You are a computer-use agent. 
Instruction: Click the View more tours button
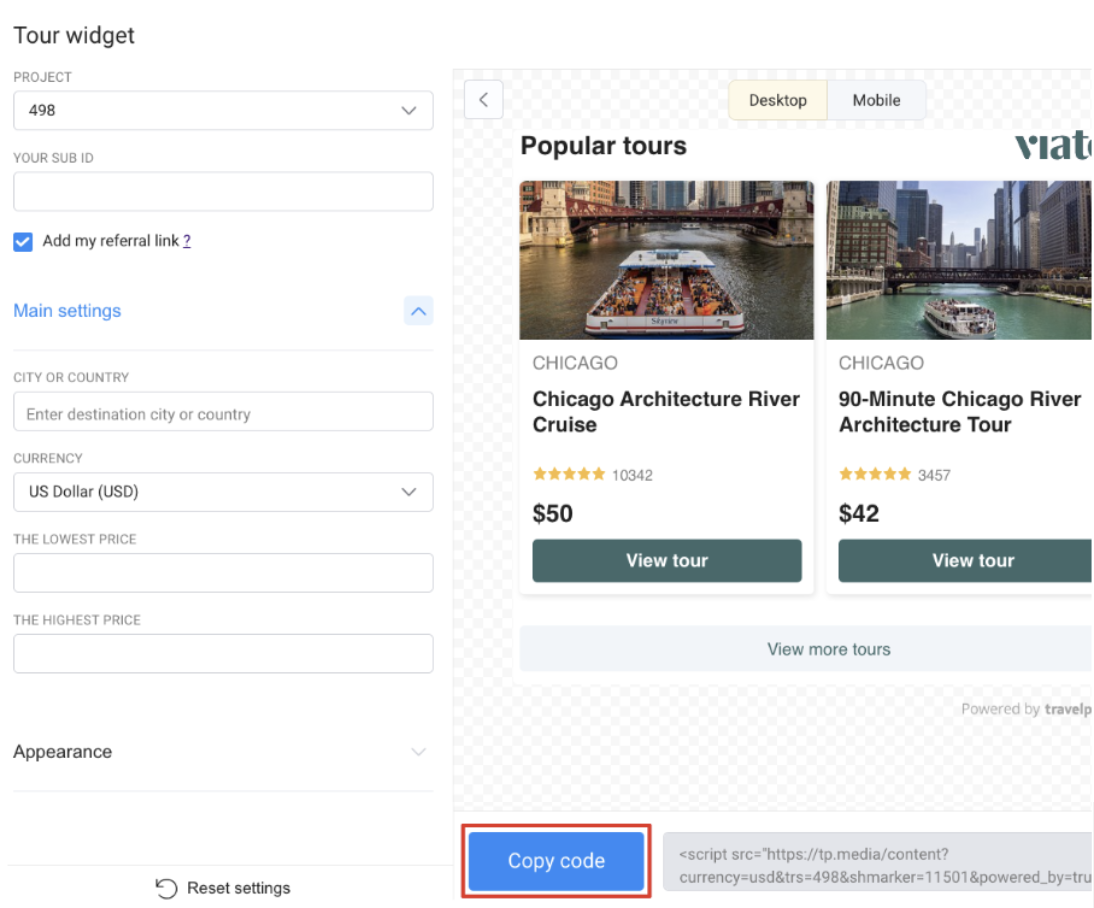[806, 649]
